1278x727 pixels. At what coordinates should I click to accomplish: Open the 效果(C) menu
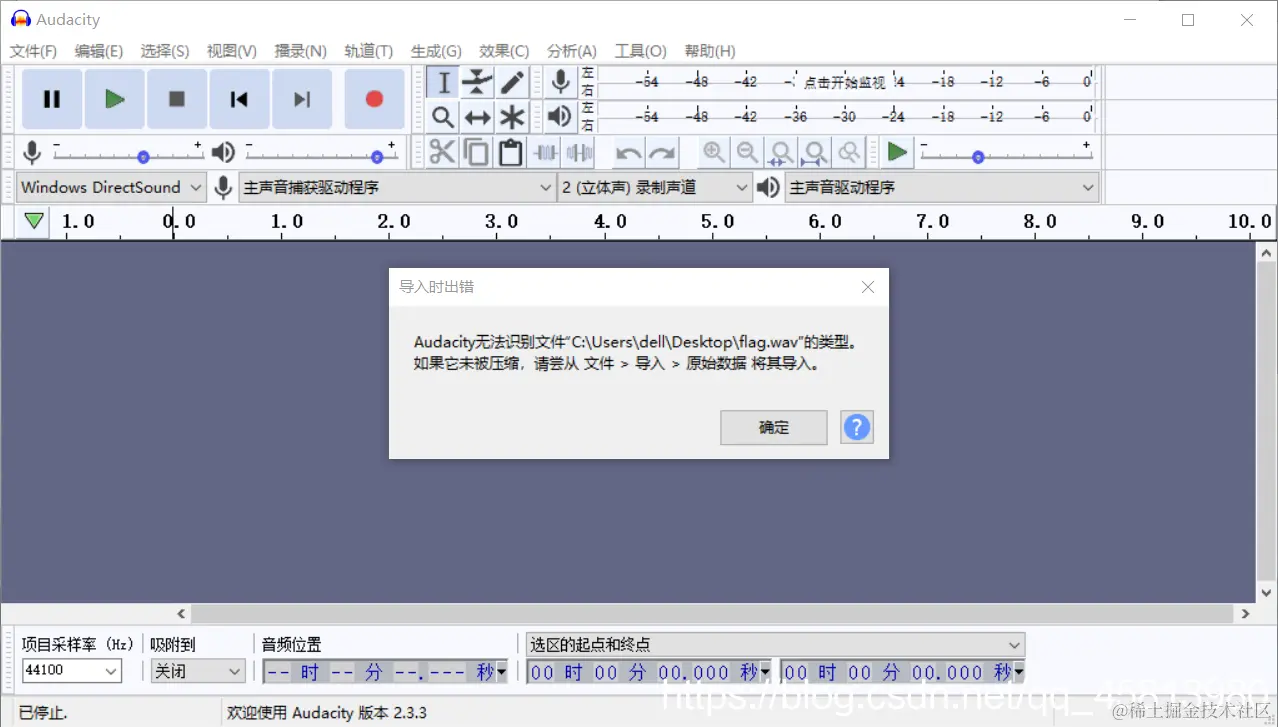[504, 51]
